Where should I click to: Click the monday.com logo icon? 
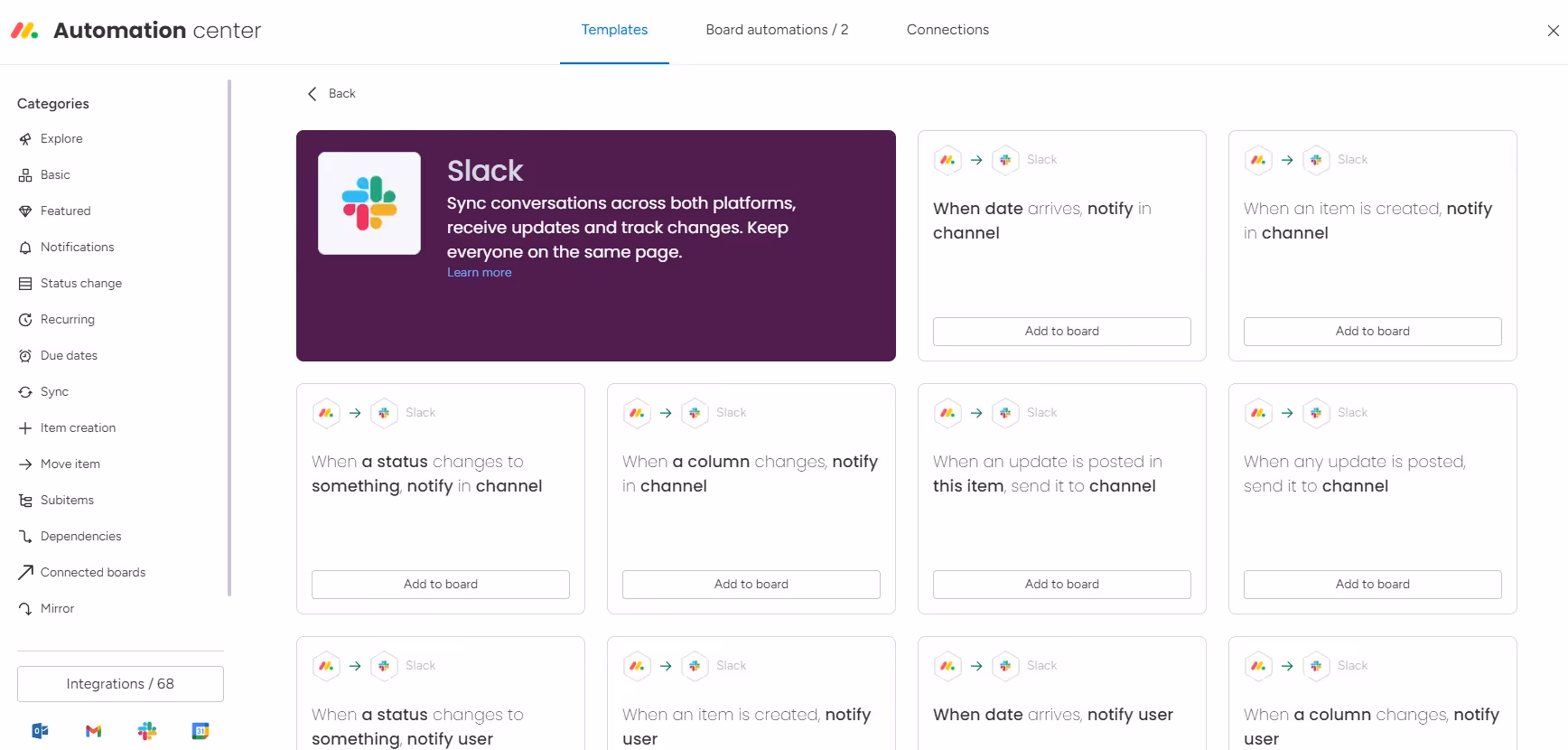[24, 31]
